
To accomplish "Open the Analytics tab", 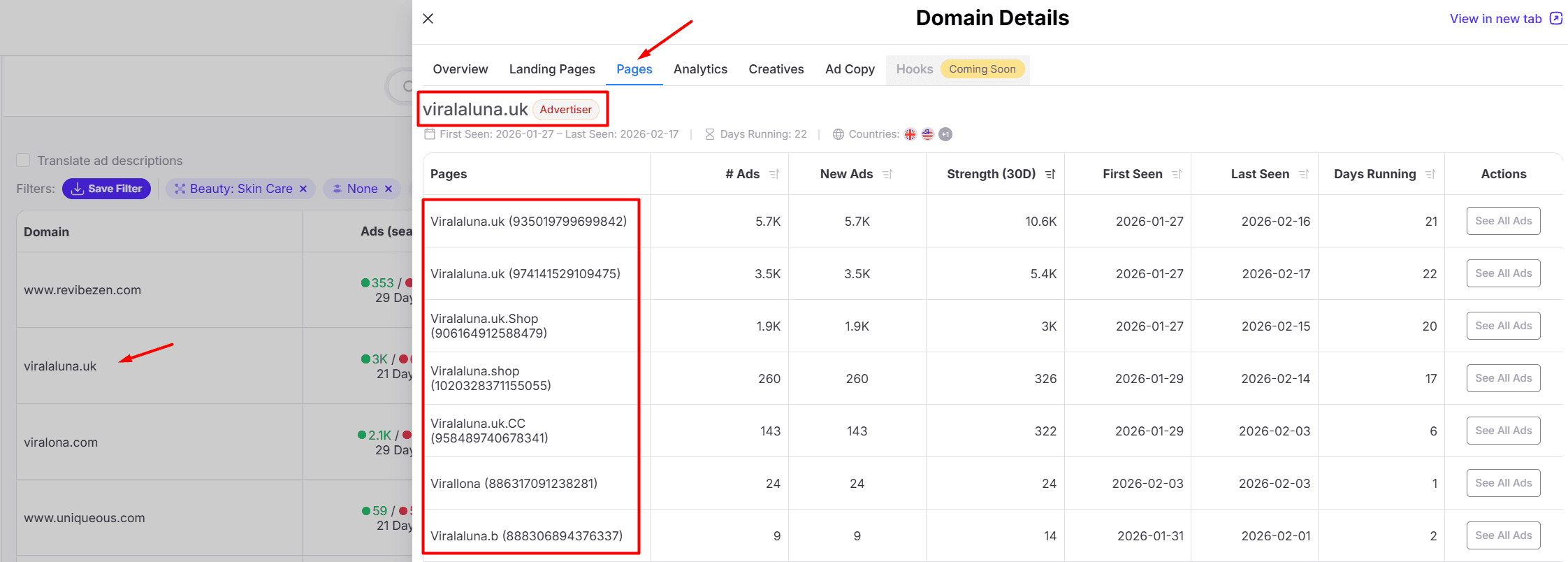I will tap(700, 69).
